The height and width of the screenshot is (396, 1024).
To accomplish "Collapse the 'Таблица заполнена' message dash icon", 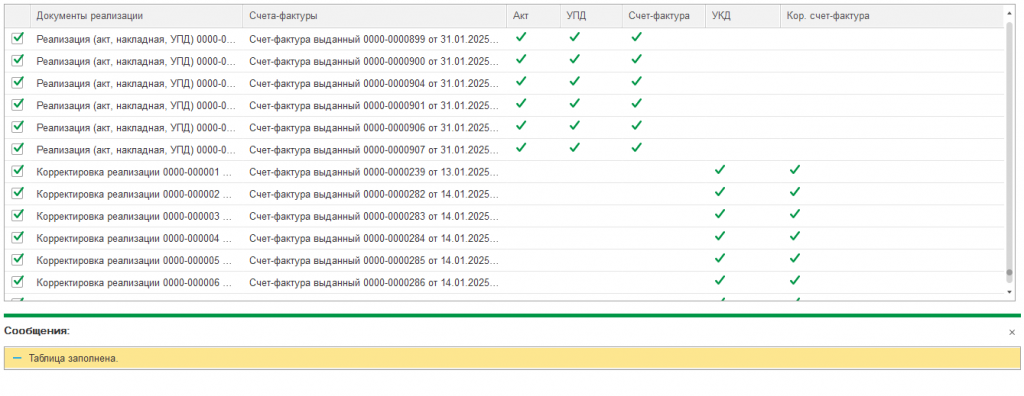I will point(17,359).
